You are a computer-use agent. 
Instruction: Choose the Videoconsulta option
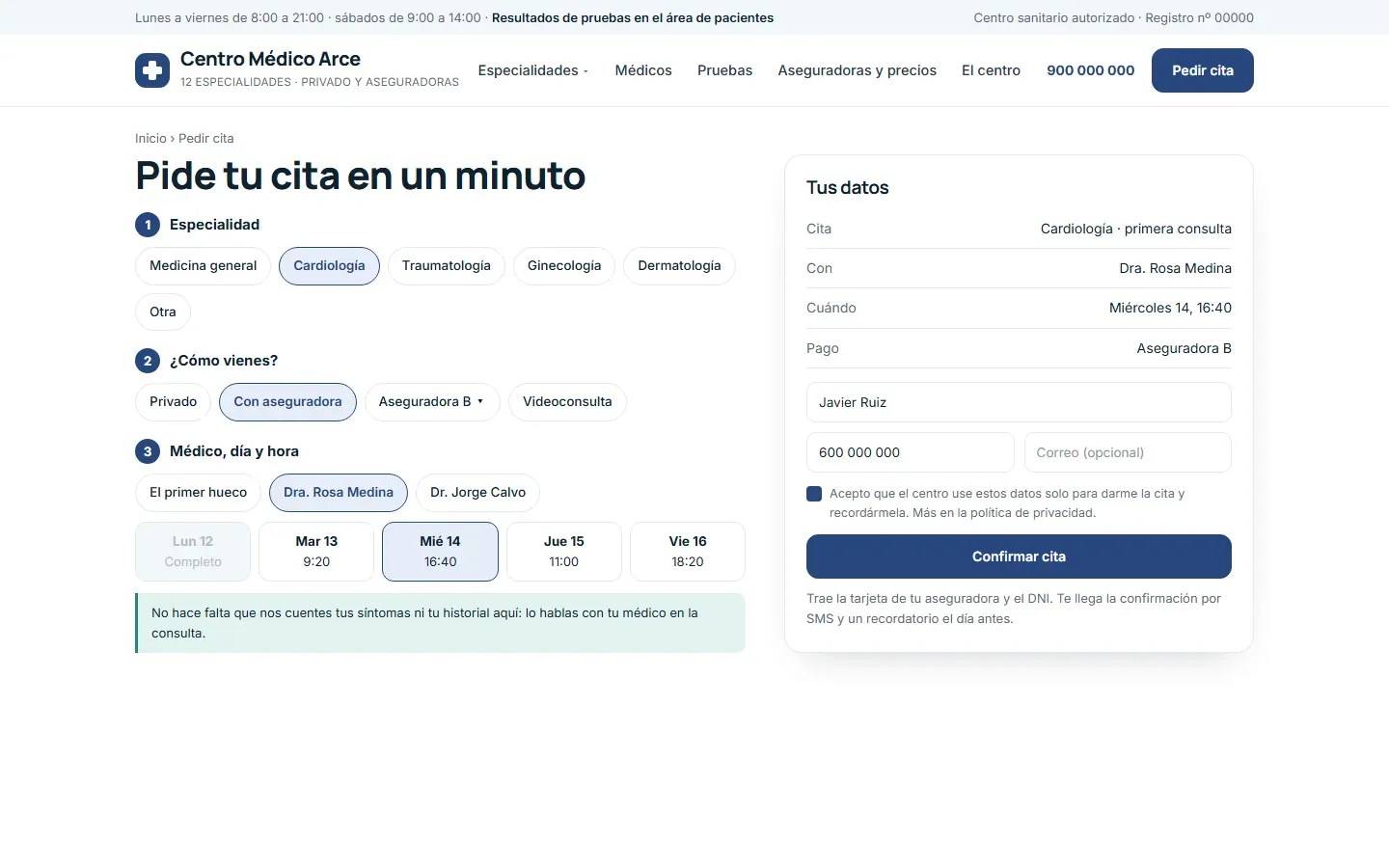567,402
